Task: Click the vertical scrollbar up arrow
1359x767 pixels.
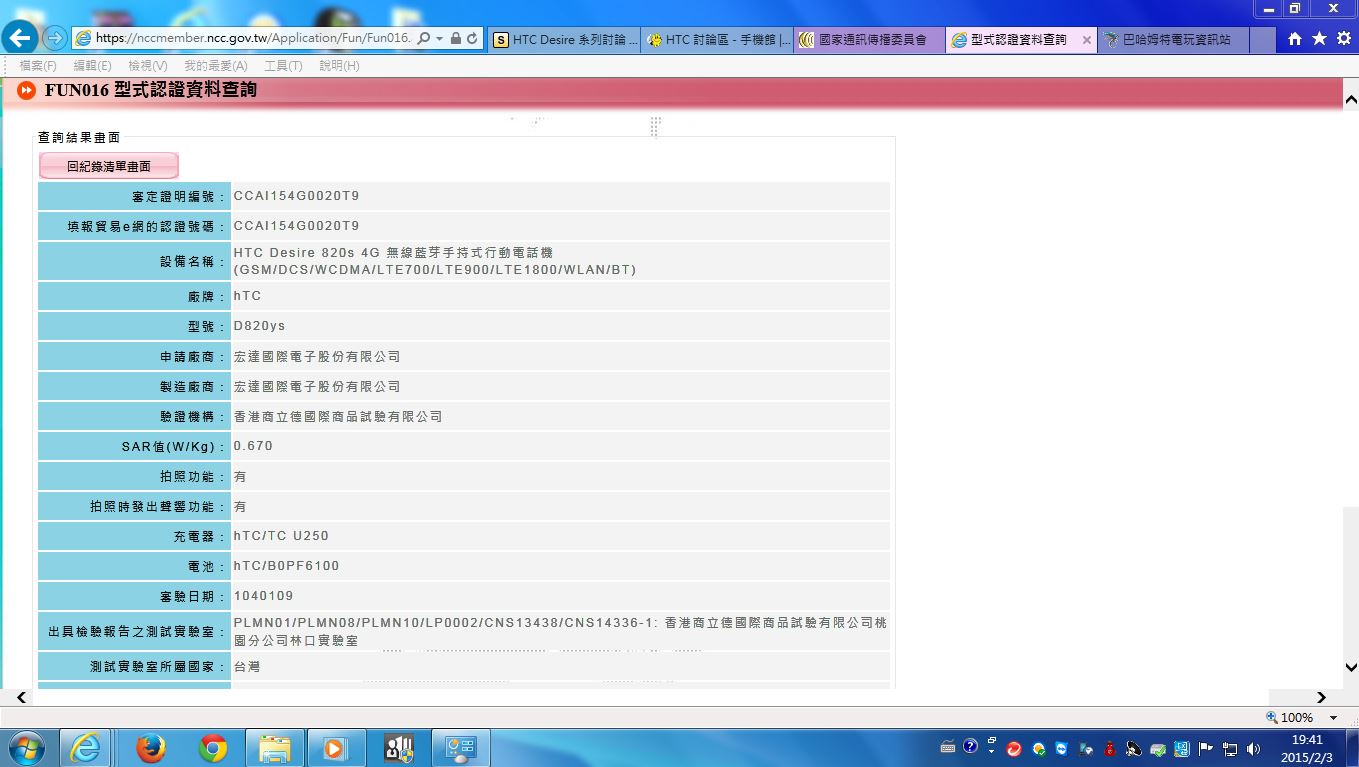Action: tap(1351, 100)
